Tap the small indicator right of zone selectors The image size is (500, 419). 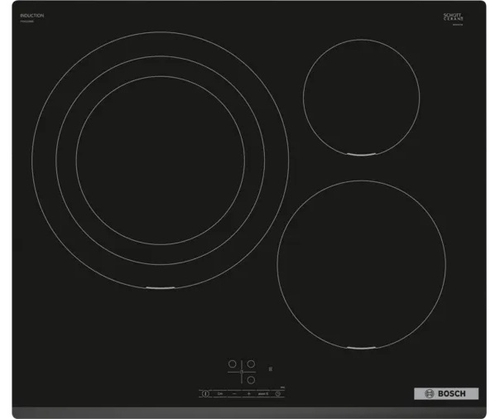[x=270, y=369]
